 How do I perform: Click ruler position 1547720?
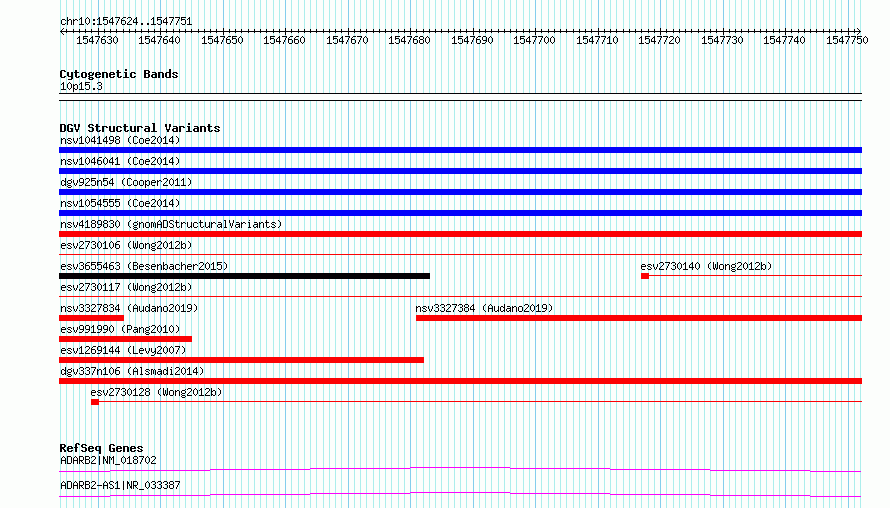(659, 40)
